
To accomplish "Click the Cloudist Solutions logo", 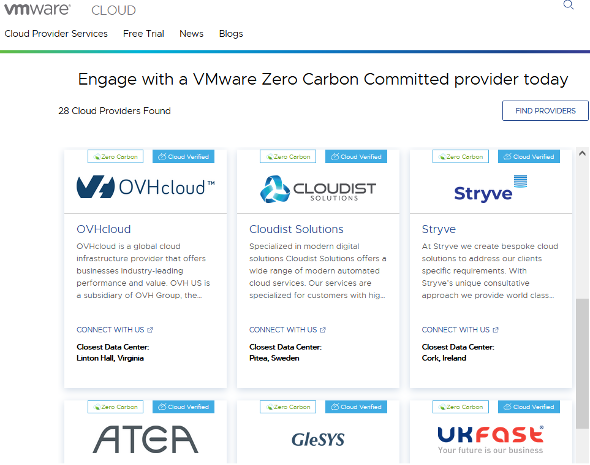I will [x=318, y=189].
